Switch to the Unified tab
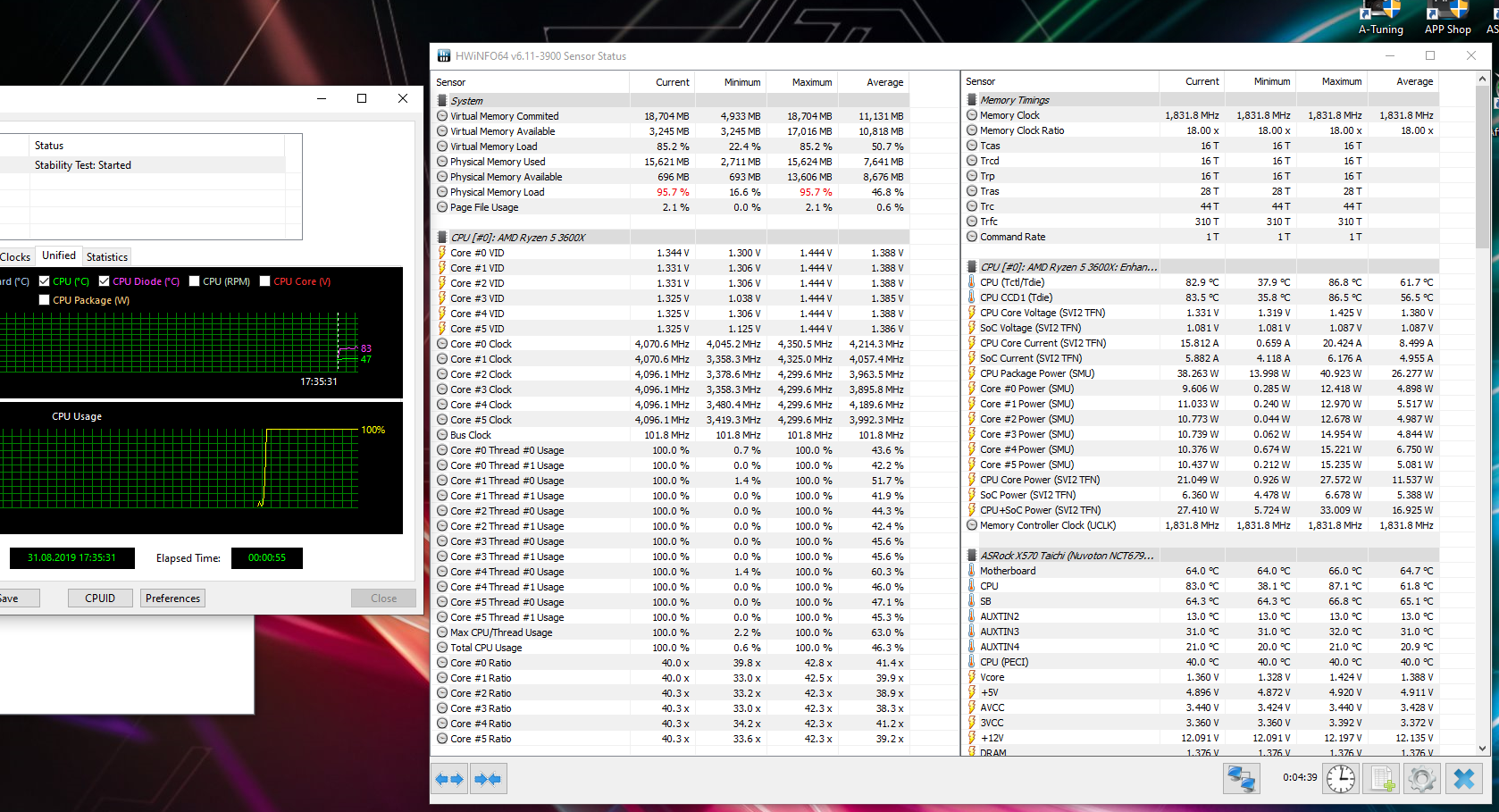 (59, 255)
